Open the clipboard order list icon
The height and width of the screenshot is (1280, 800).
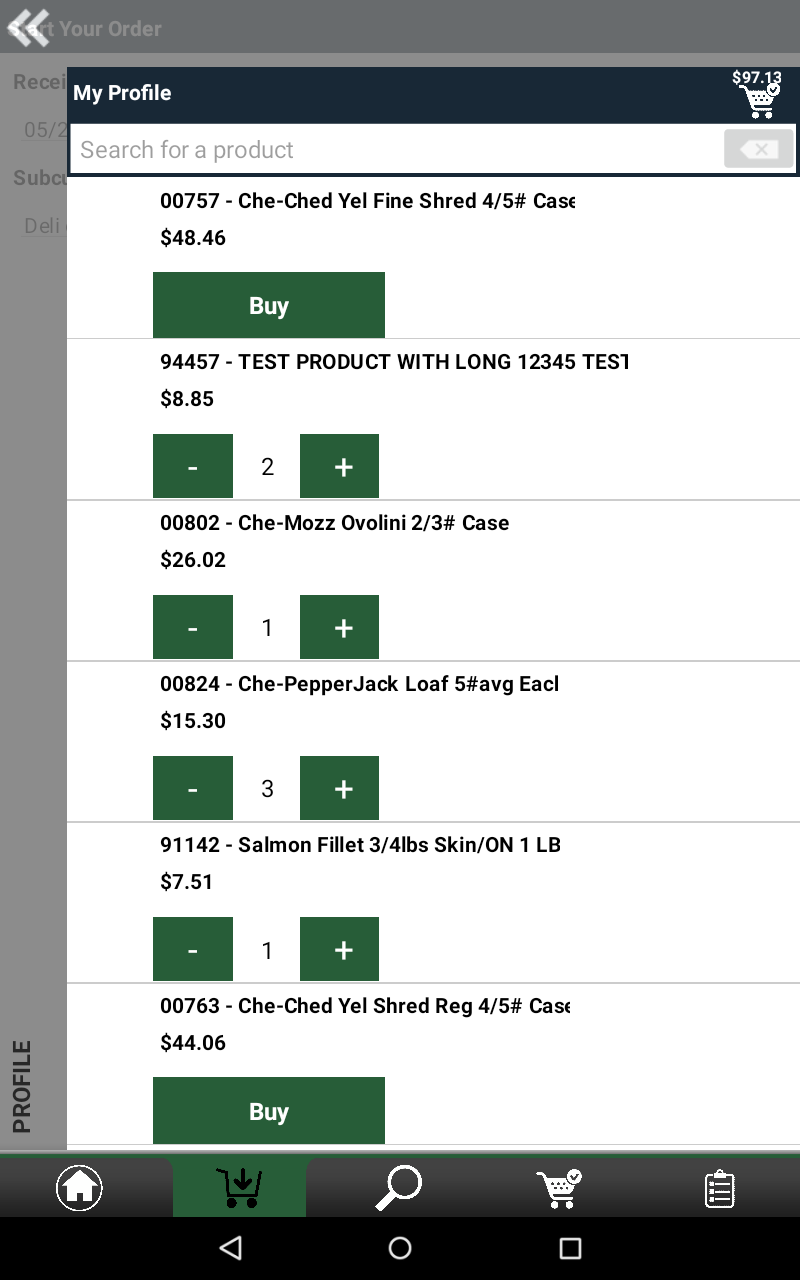[719, 1188]
